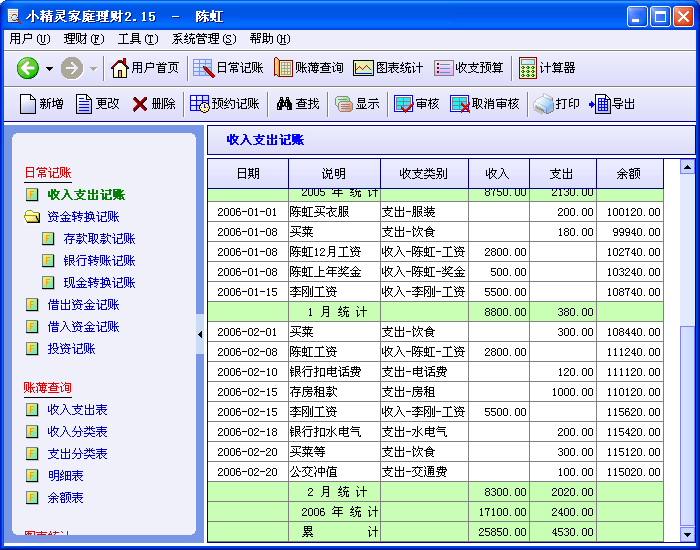
Task: Click the table scrollbar up arrow
Action: (686, 167)
